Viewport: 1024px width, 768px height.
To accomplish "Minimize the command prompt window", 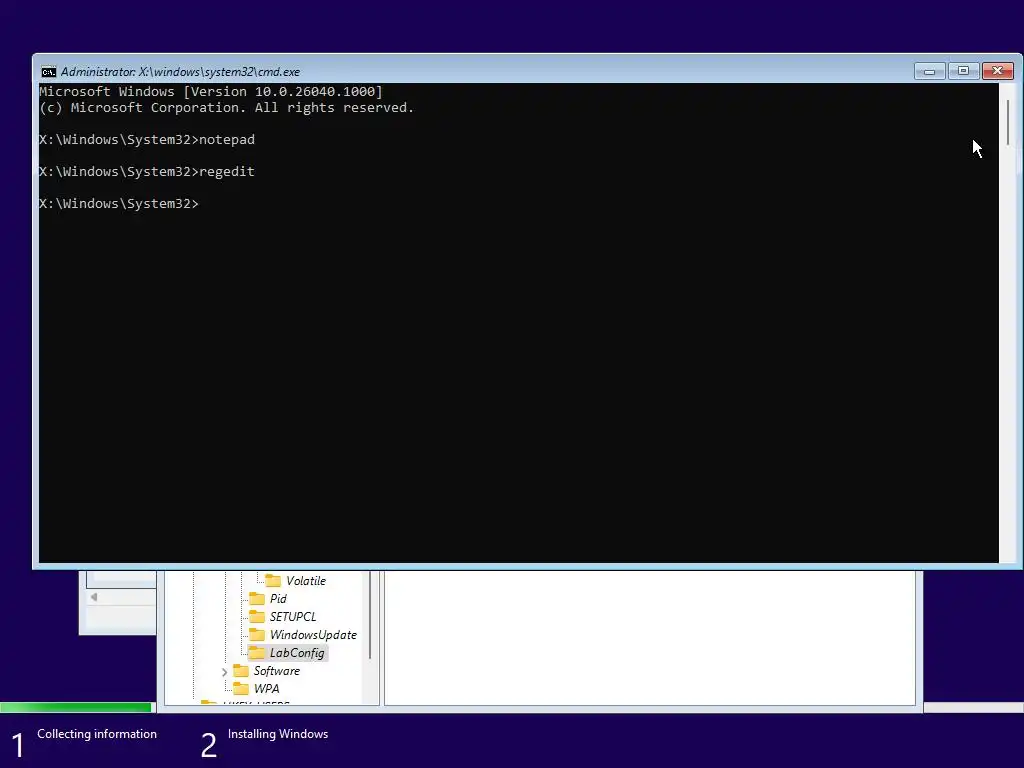I will (930, 71).
